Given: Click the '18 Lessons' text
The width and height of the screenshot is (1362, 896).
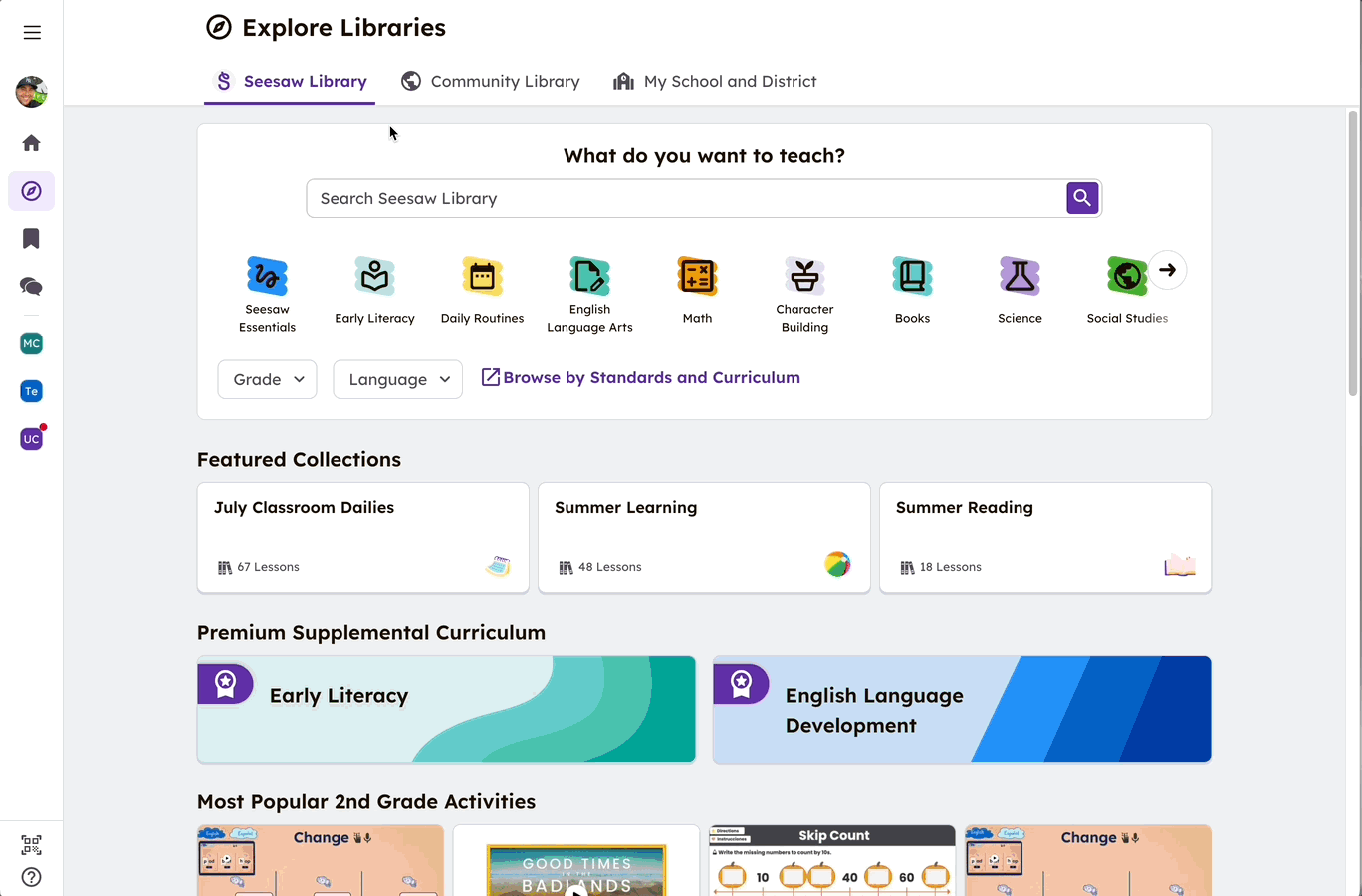Looking at the screenshot, I should coord(950,567).
